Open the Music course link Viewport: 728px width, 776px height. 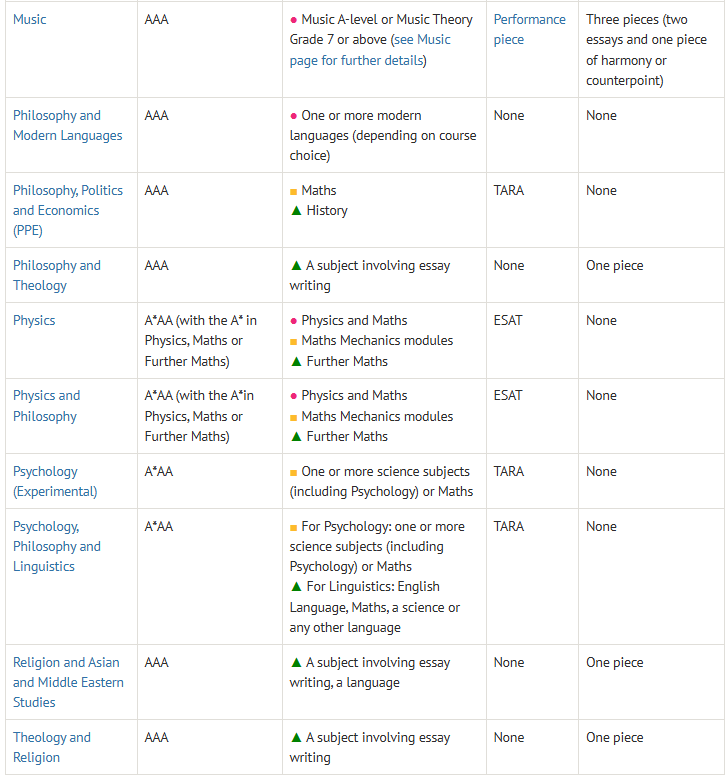(x=29, y=19)
